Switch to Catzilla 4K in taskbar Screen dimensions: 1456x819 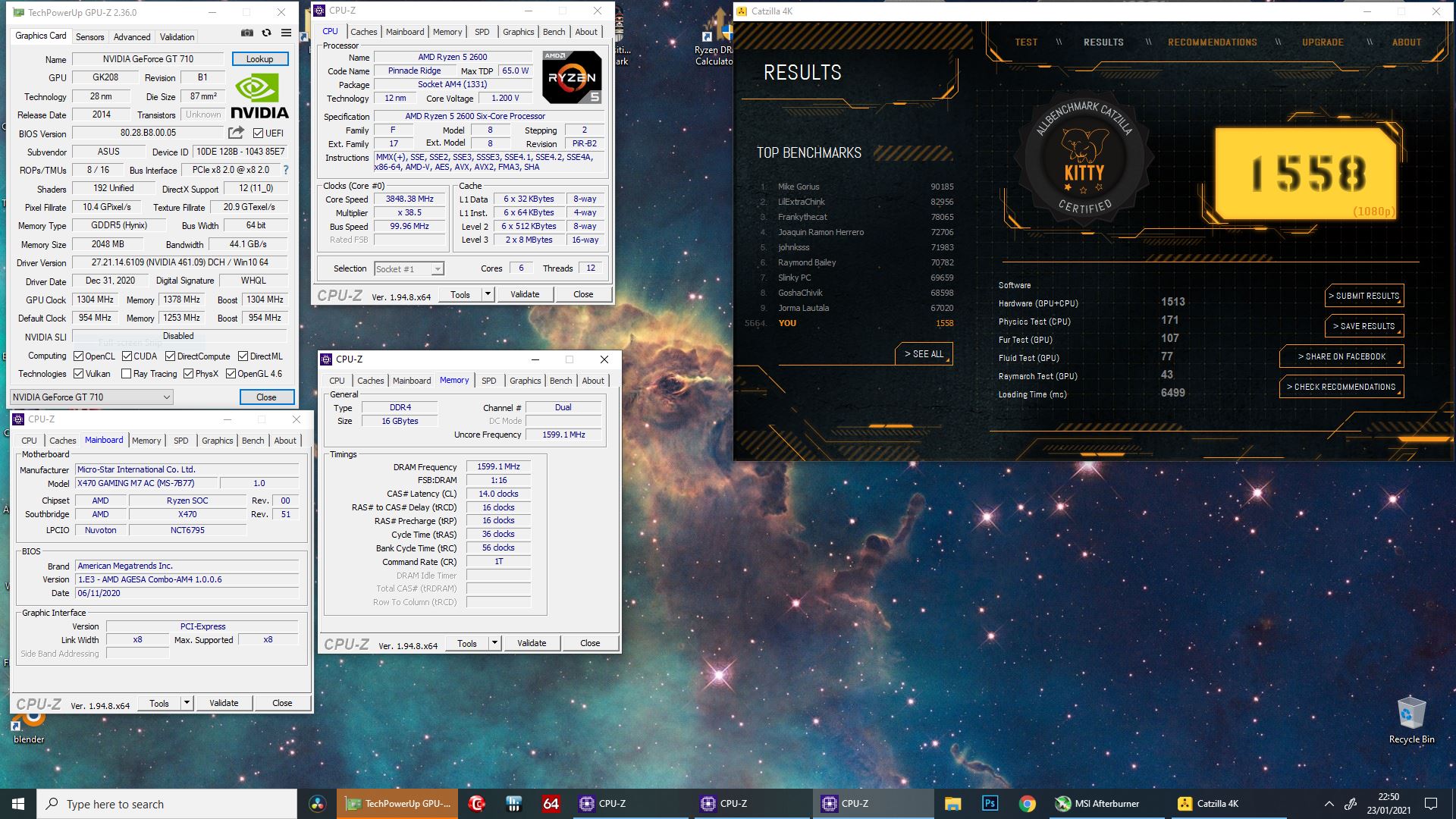tap(1228, 804)
